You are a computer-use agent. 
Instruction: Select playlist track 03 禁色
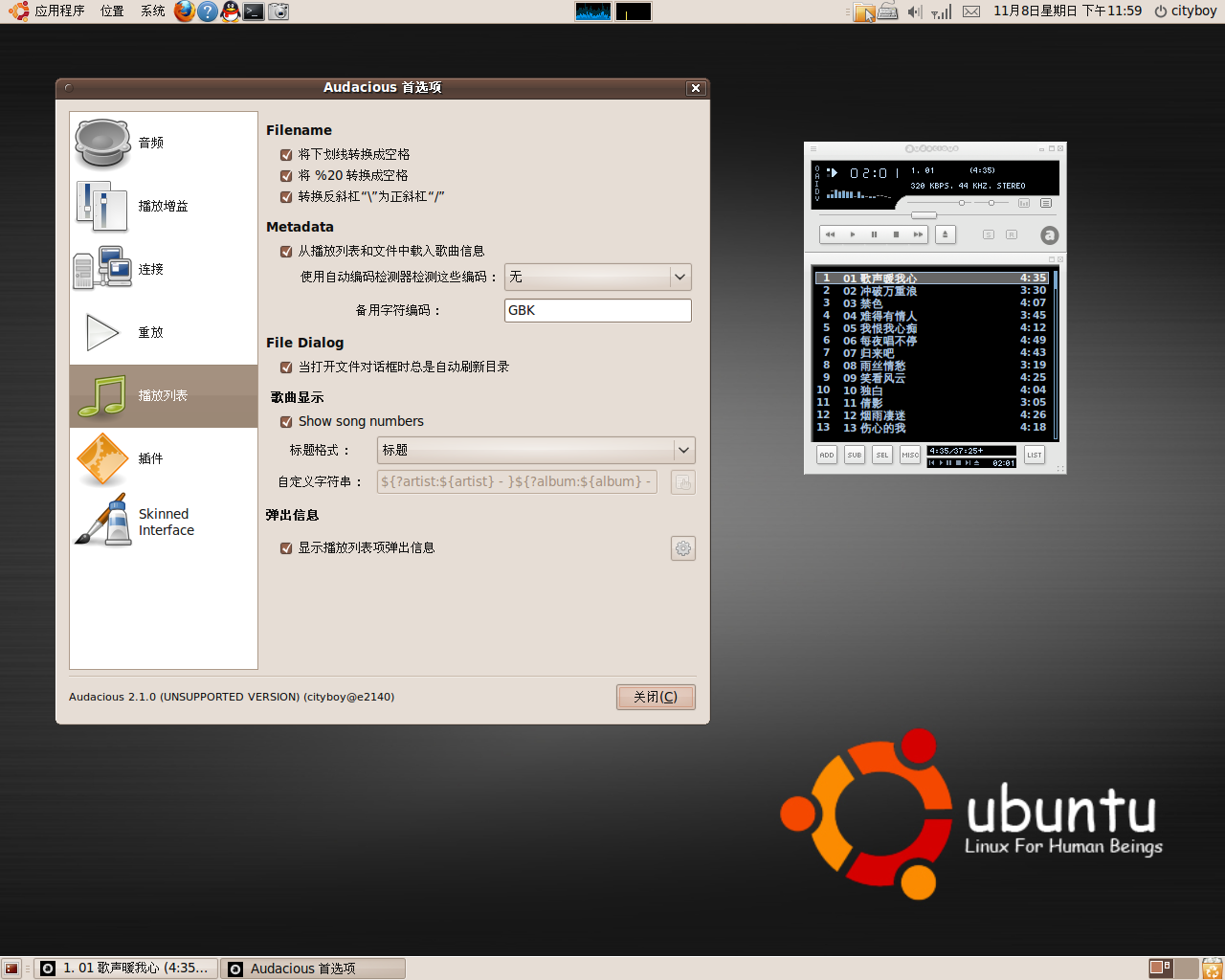[933, 303]
